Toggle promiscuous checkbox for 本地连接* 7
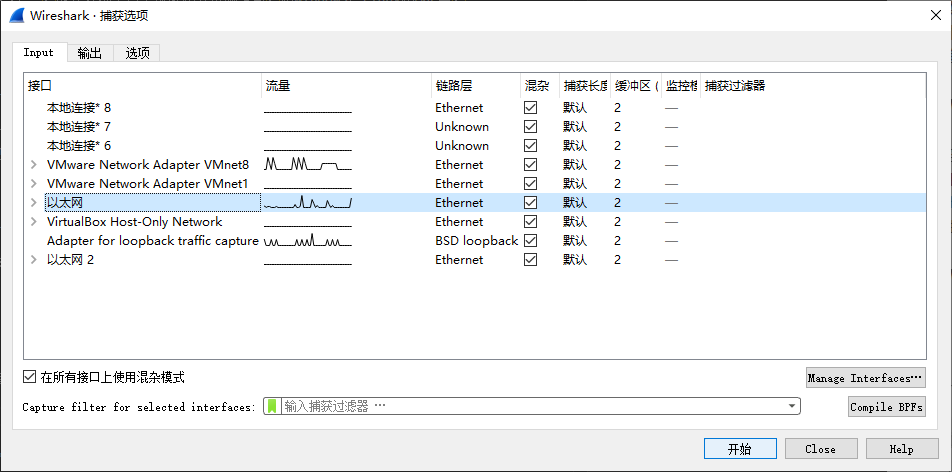952x472 pixels. click(531, 127)
